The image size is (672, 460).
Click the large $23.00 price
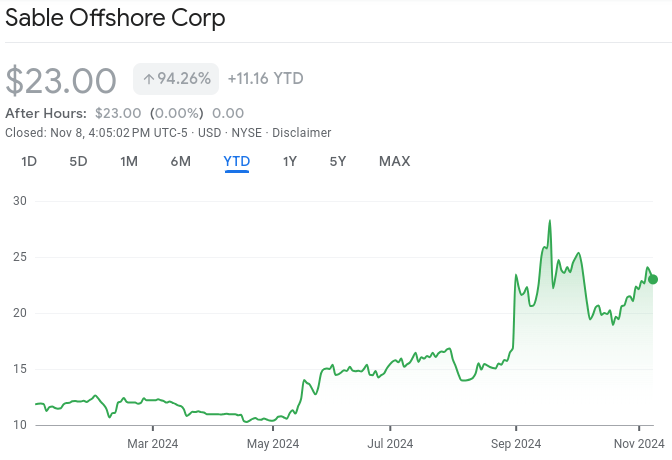[x=61, y=81]
